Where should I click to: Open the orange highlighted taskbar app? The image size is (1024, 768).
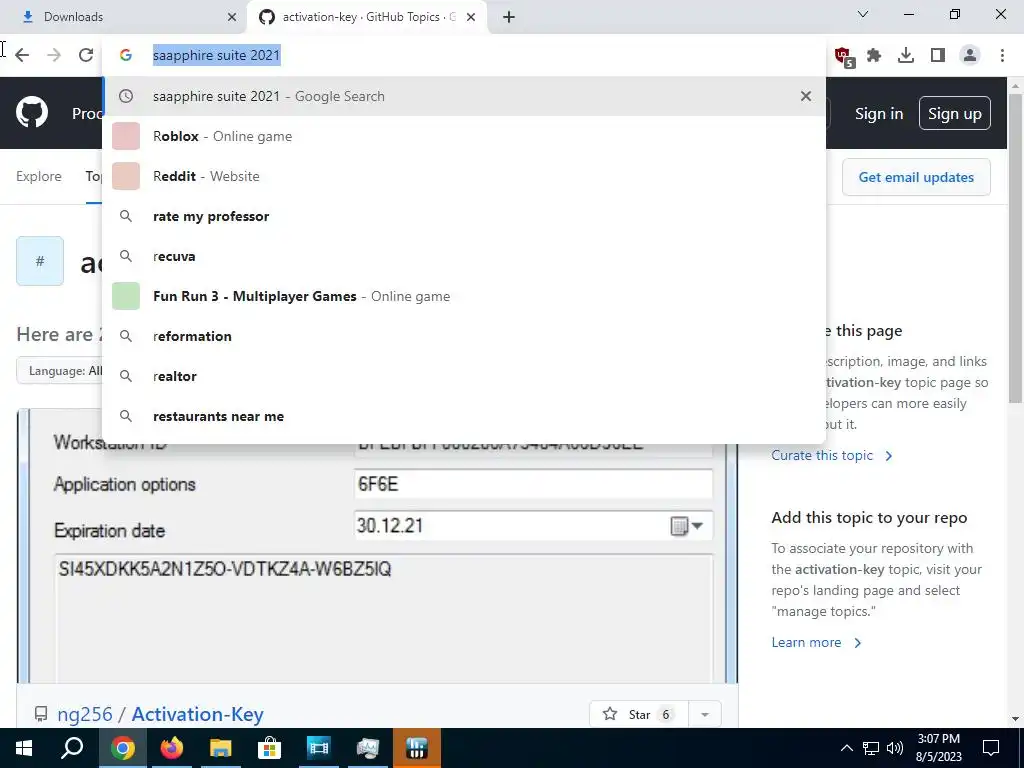pyautogui.click(x=417, y=748)
